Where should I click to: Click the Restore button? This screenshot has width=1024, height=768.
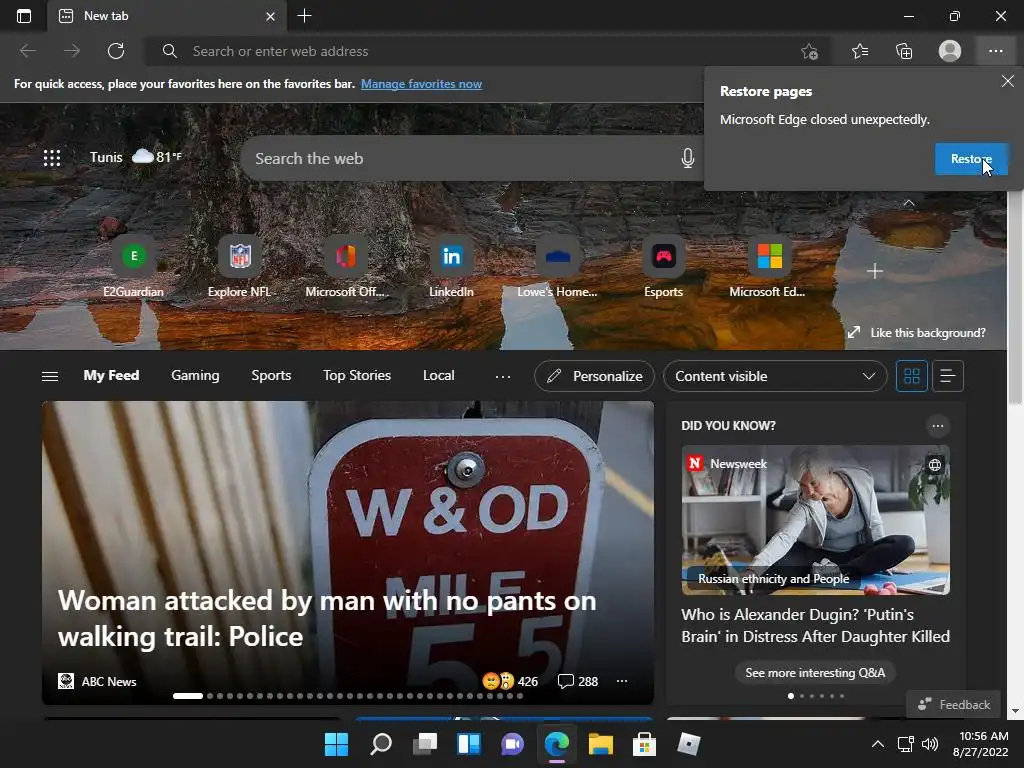click(x=971, y=159)
